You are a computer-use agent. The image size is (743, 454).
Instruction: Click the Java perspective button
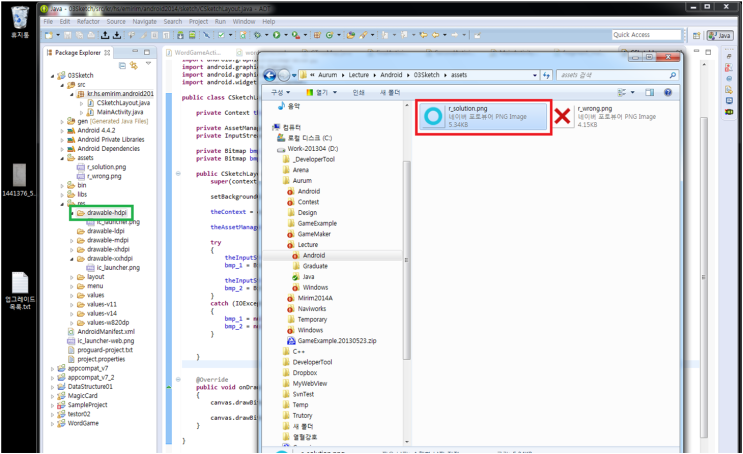[x=719, y=35]
